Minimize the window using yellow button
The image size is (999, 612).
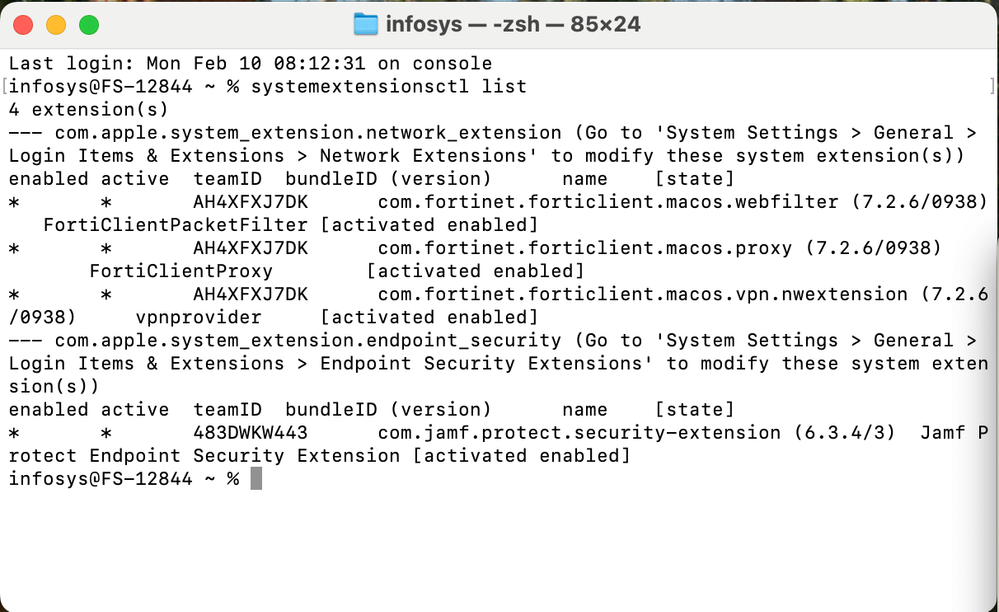coord(56,25)
